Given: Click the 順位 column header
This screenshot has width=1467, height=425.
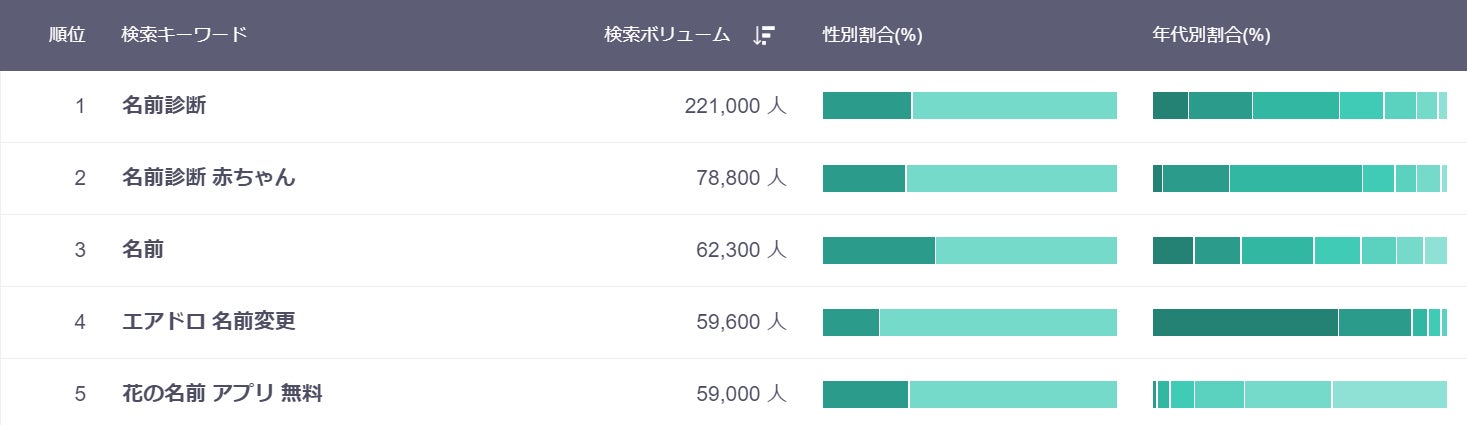Looking at the screenshot, I should 67,35.
